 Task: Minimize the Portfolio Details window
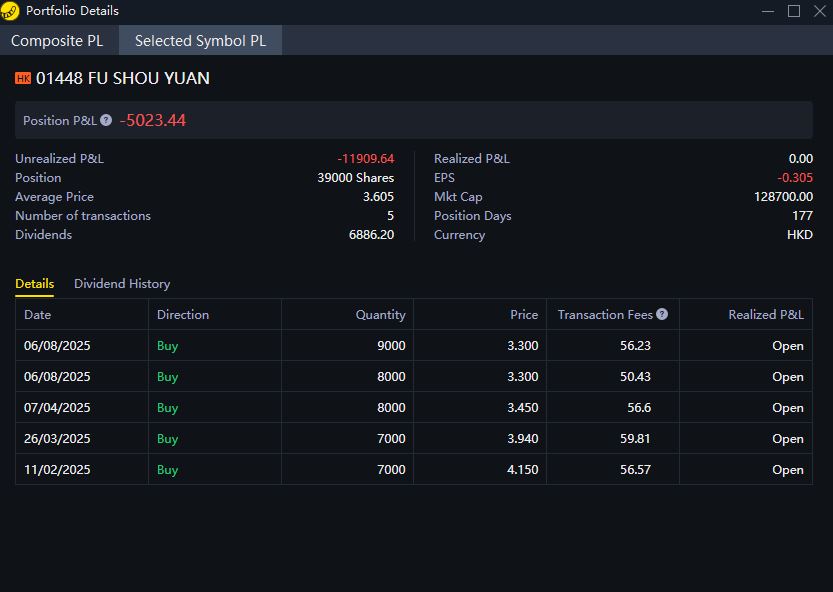pos(768,11)
